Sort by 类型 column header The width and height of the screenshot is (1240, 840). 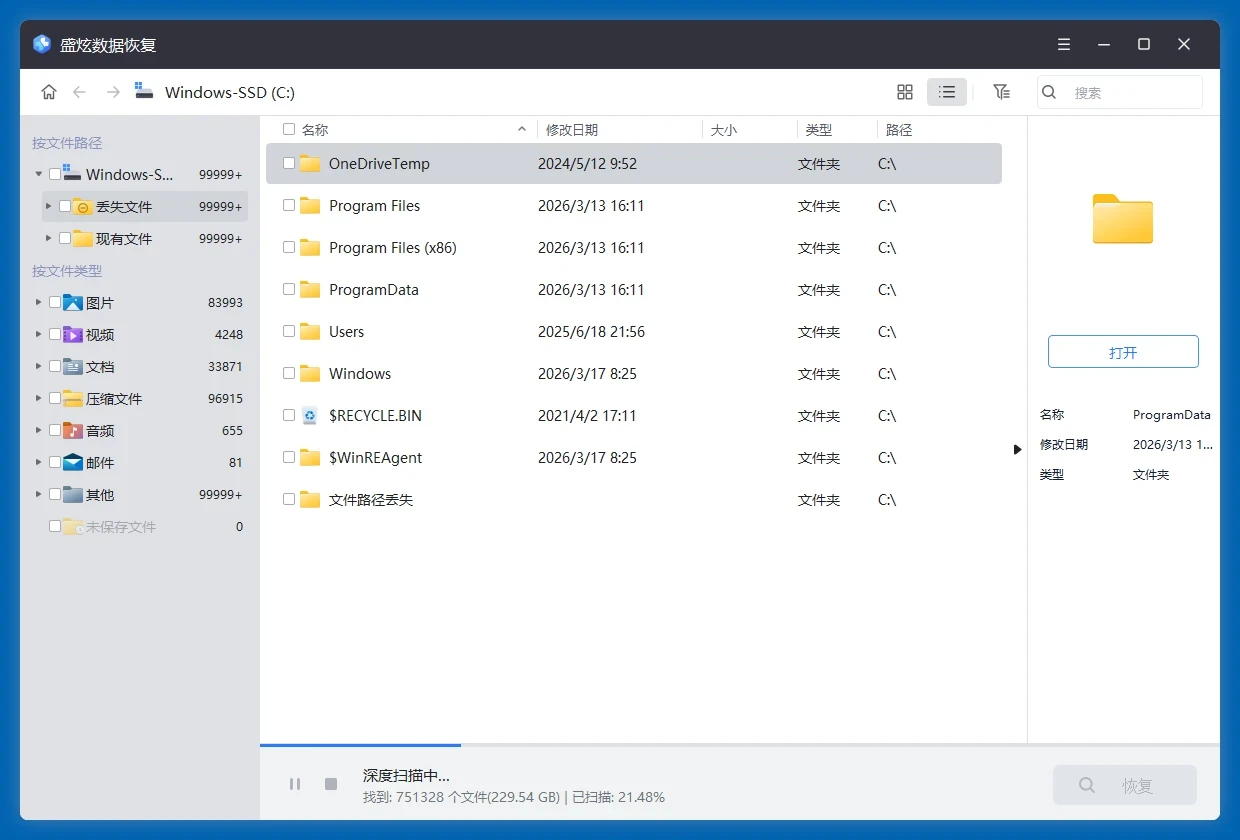(818, 130)
